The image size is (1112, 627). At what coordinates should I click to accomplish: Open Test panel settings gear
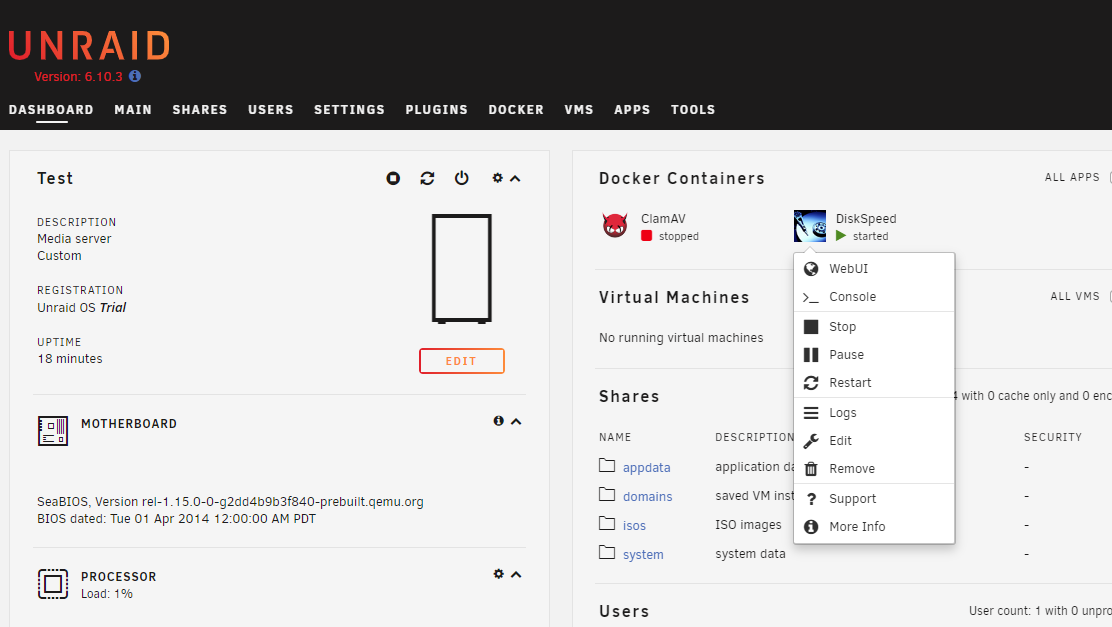click(x=498, y=178)
